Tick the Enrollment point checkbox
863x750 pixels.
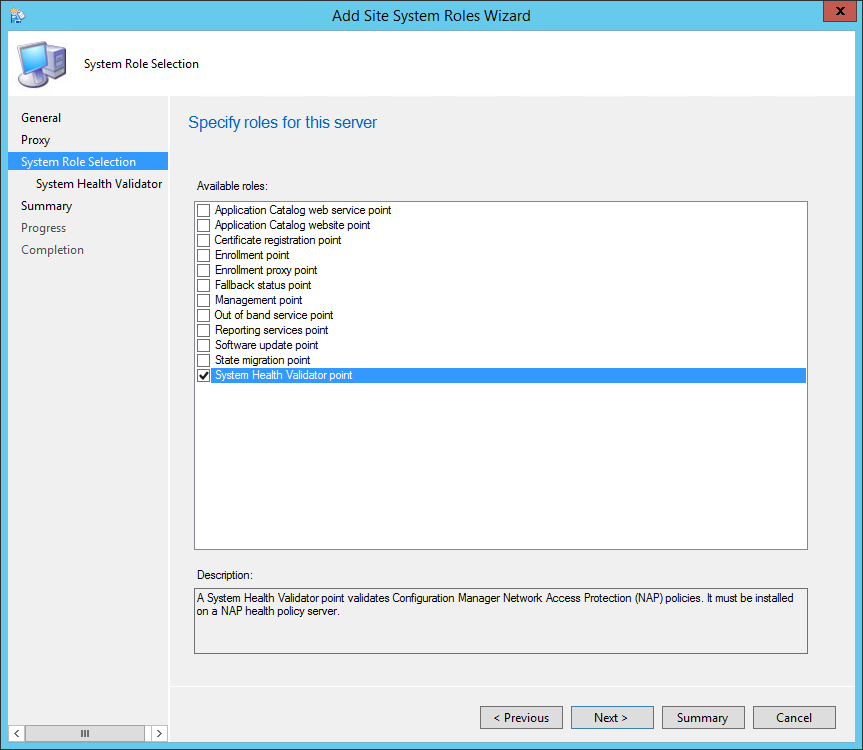pos(204,255)
